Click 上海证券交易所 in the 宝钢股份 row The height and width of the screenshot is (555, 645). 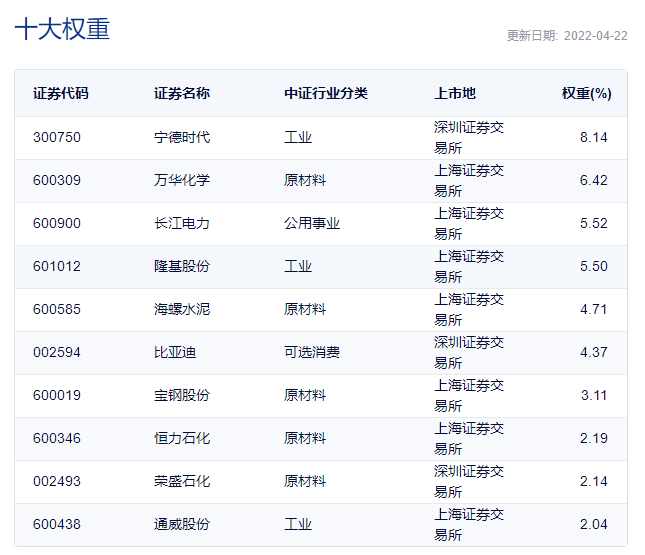[x=469, y=395]
